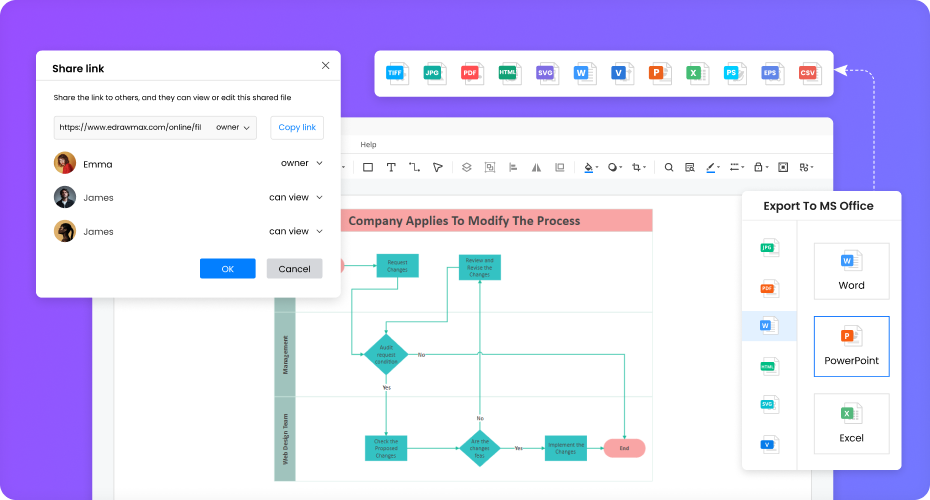This screenshot has height=500, width=930.
Task: Select the PDF tab in export sidebar
Action: [x=768, y=288]
